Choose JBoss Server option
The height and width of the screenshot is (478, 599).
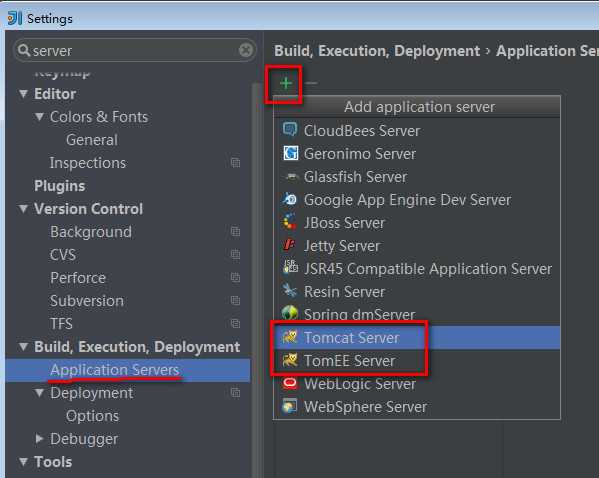[x=417, y=222]
